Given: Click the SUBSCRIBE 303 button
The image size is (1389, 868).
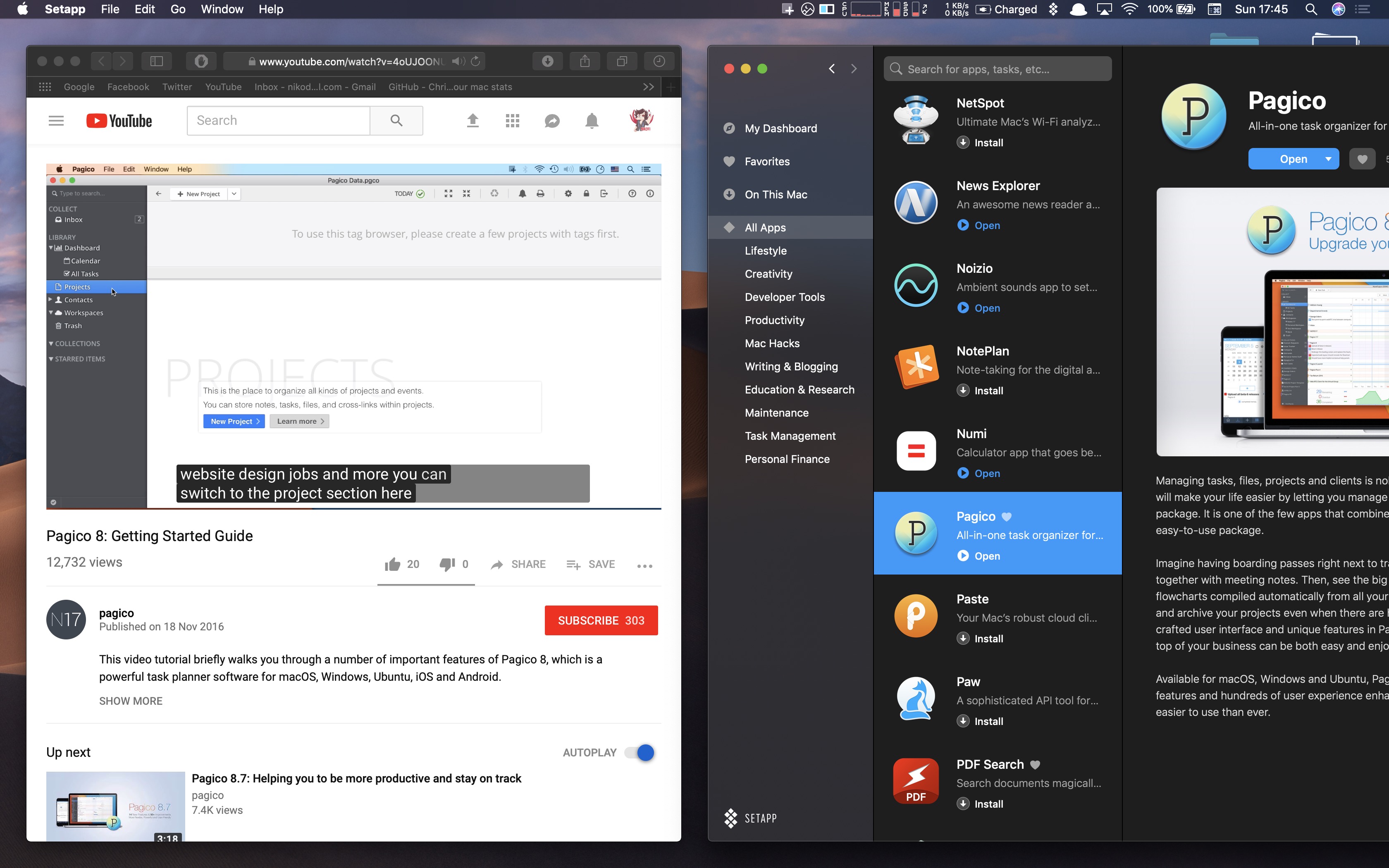Looking at the screenshot, I should (x=601, y=620).
